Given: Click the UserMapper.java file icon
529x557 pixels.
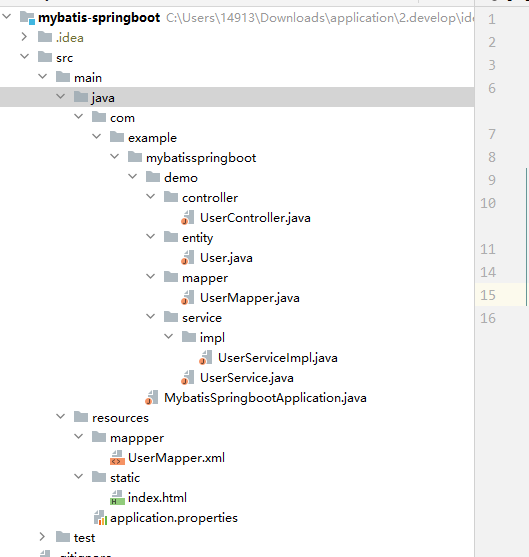Looking at the screenshot, I should coord(188,297).
